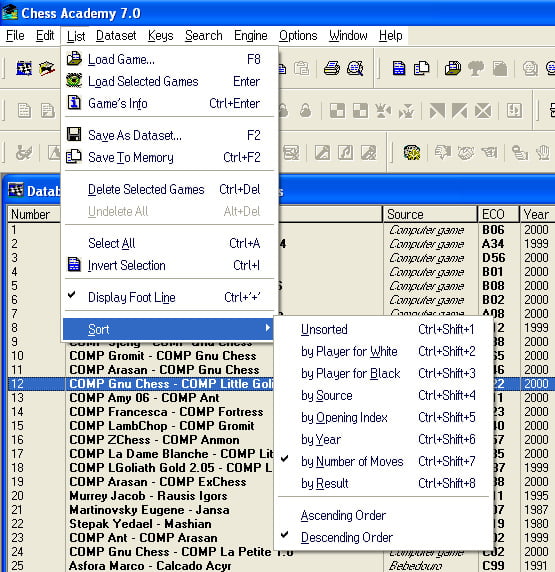The image size is (555, 572).
Task: Click the crossed square X icon
Action: [483, 111]
